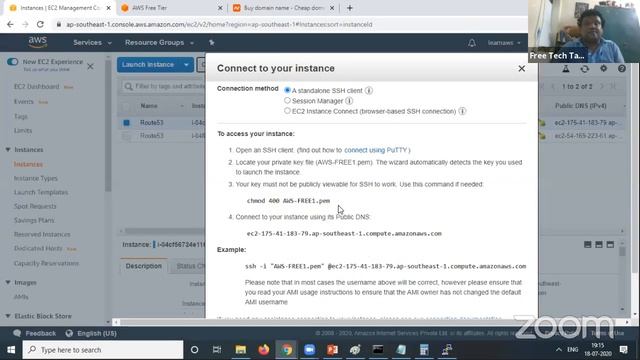The image size is (640, 360).
Task: Launch Firefox from the taskbar
Action: tap(264, 349)
